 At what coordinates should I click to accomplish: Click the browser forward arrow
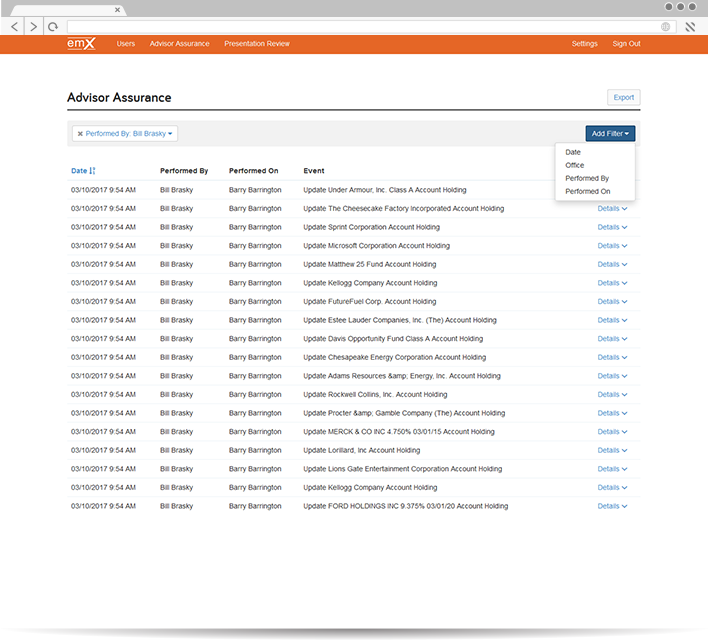click(x=33, y=27)
